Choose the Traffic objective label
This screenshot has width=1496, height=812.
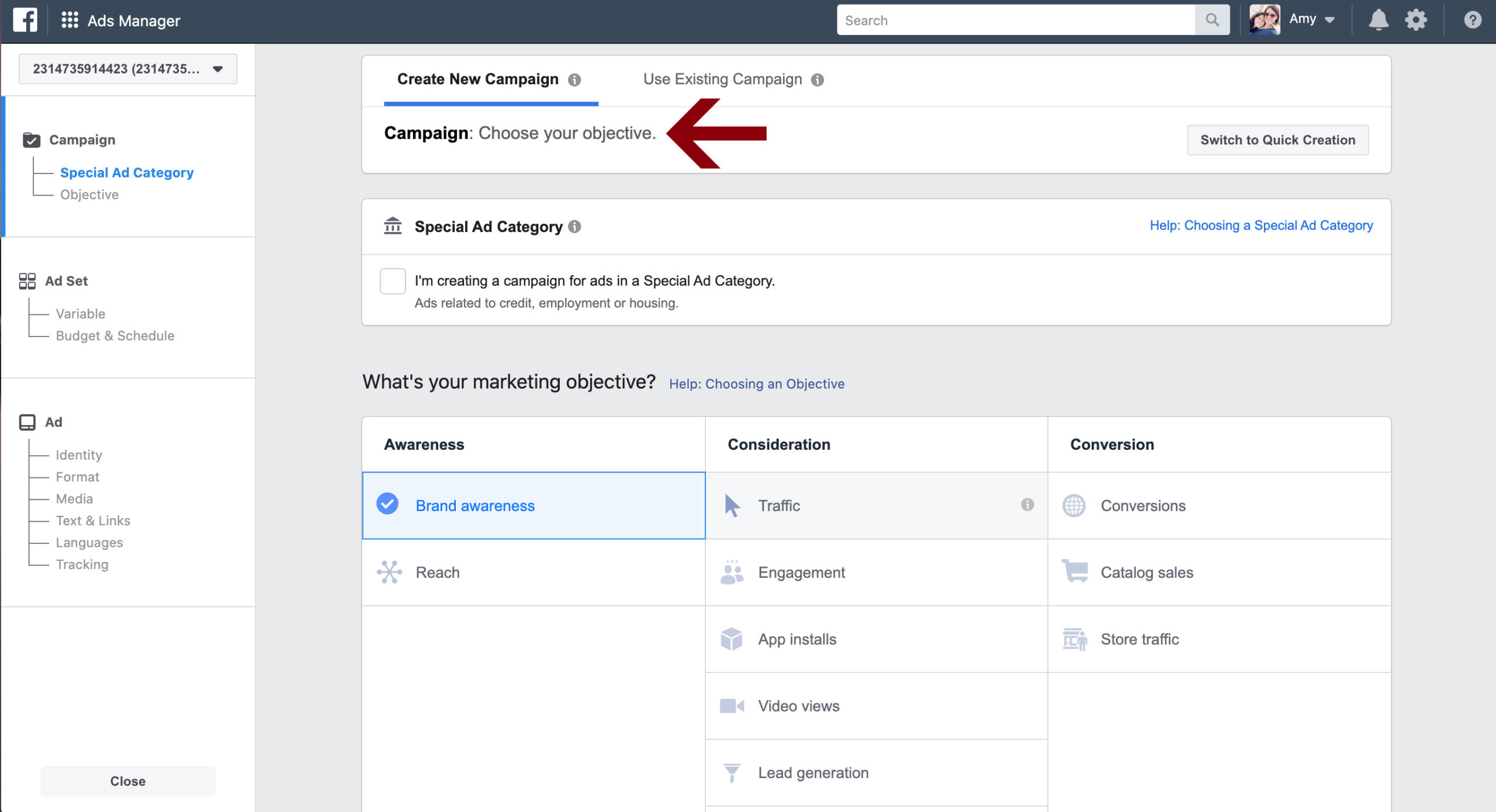779,506
